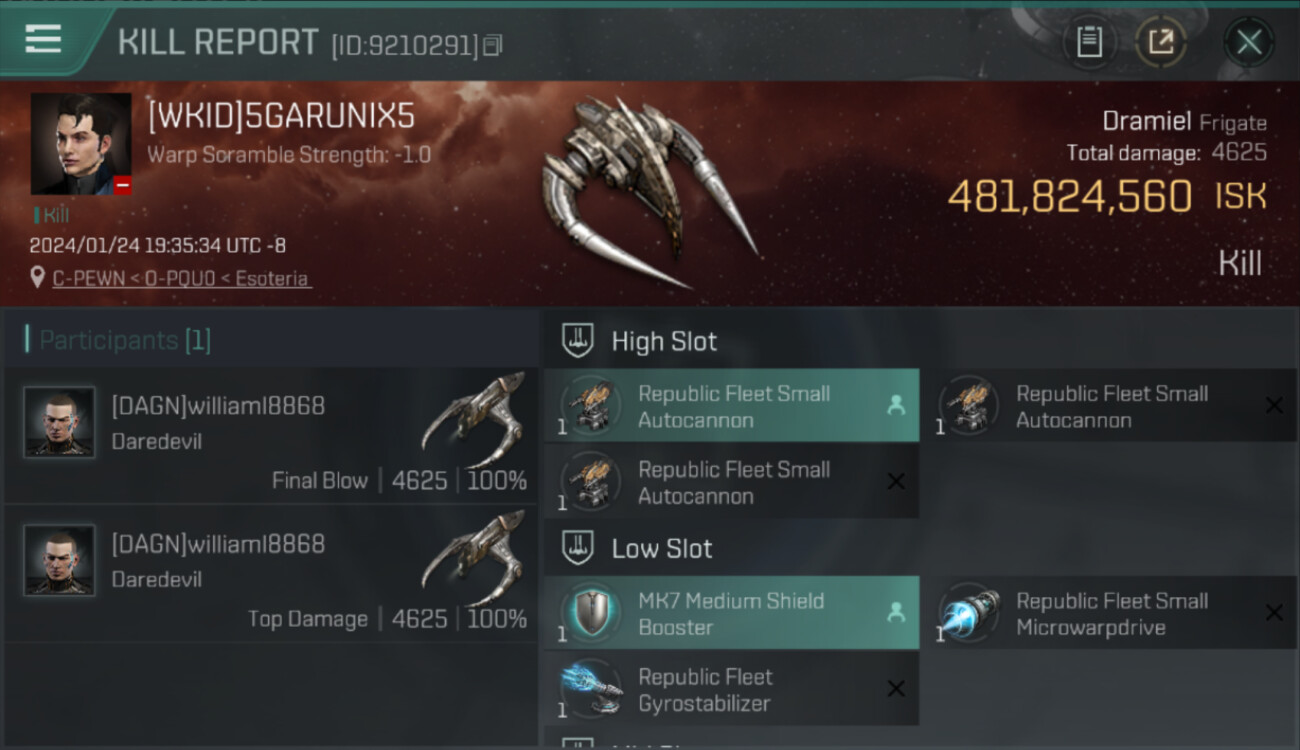This screenshot has width=1300, height=750.
Task: Open the clipboard notes icon
Action: [1089, 42]
